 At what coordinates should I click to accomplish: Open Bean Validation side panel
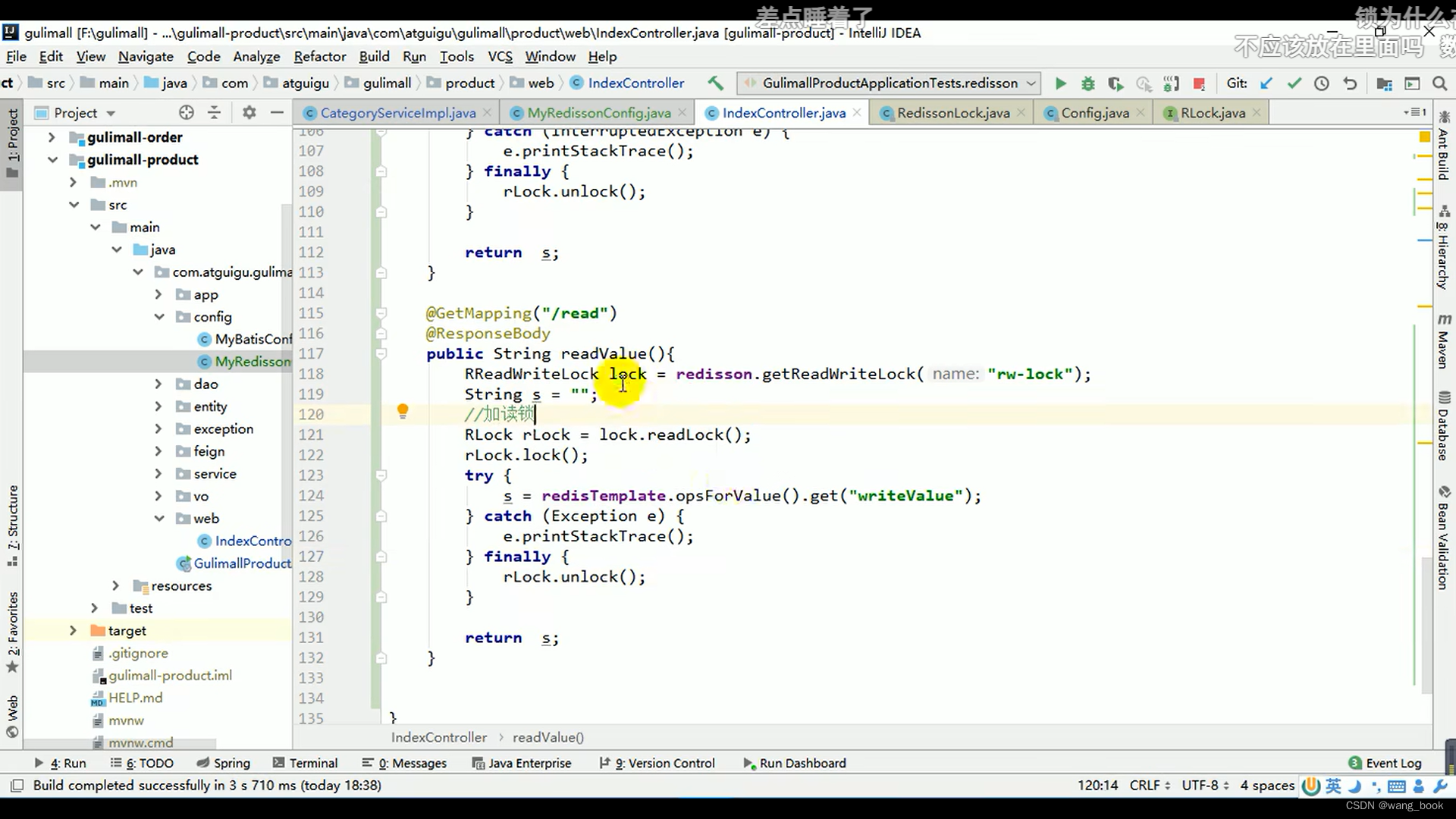pyautogui.click(x=1443, y=538)
